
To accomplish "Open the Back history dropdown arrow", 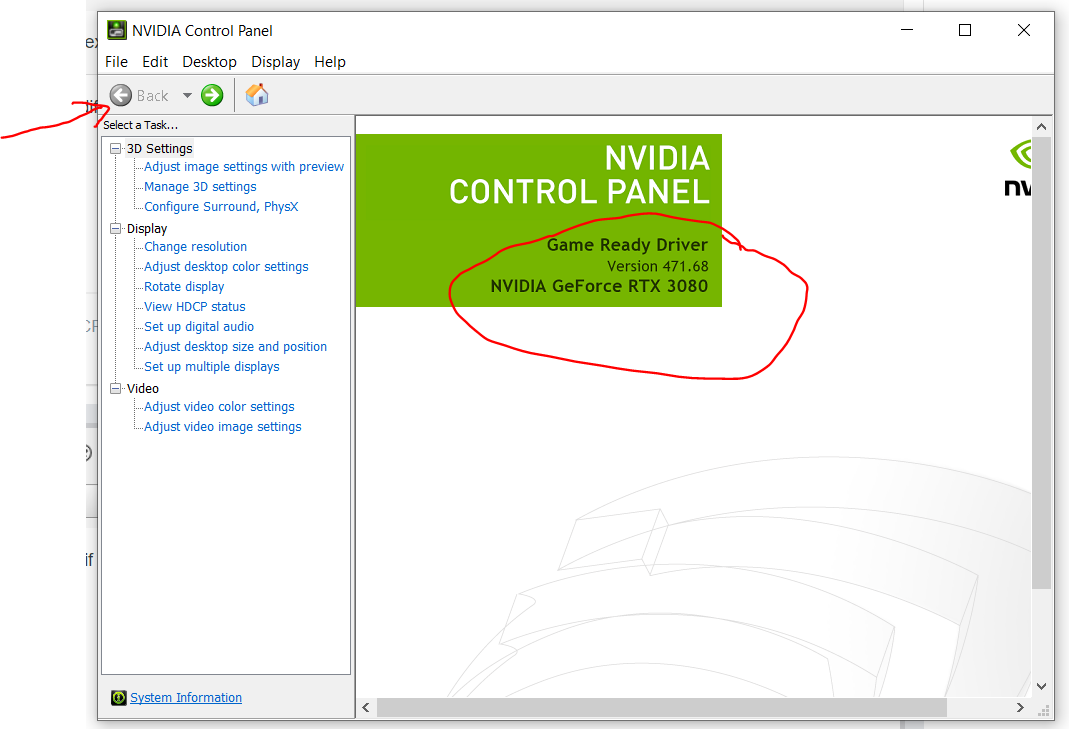I will [187, 95].
